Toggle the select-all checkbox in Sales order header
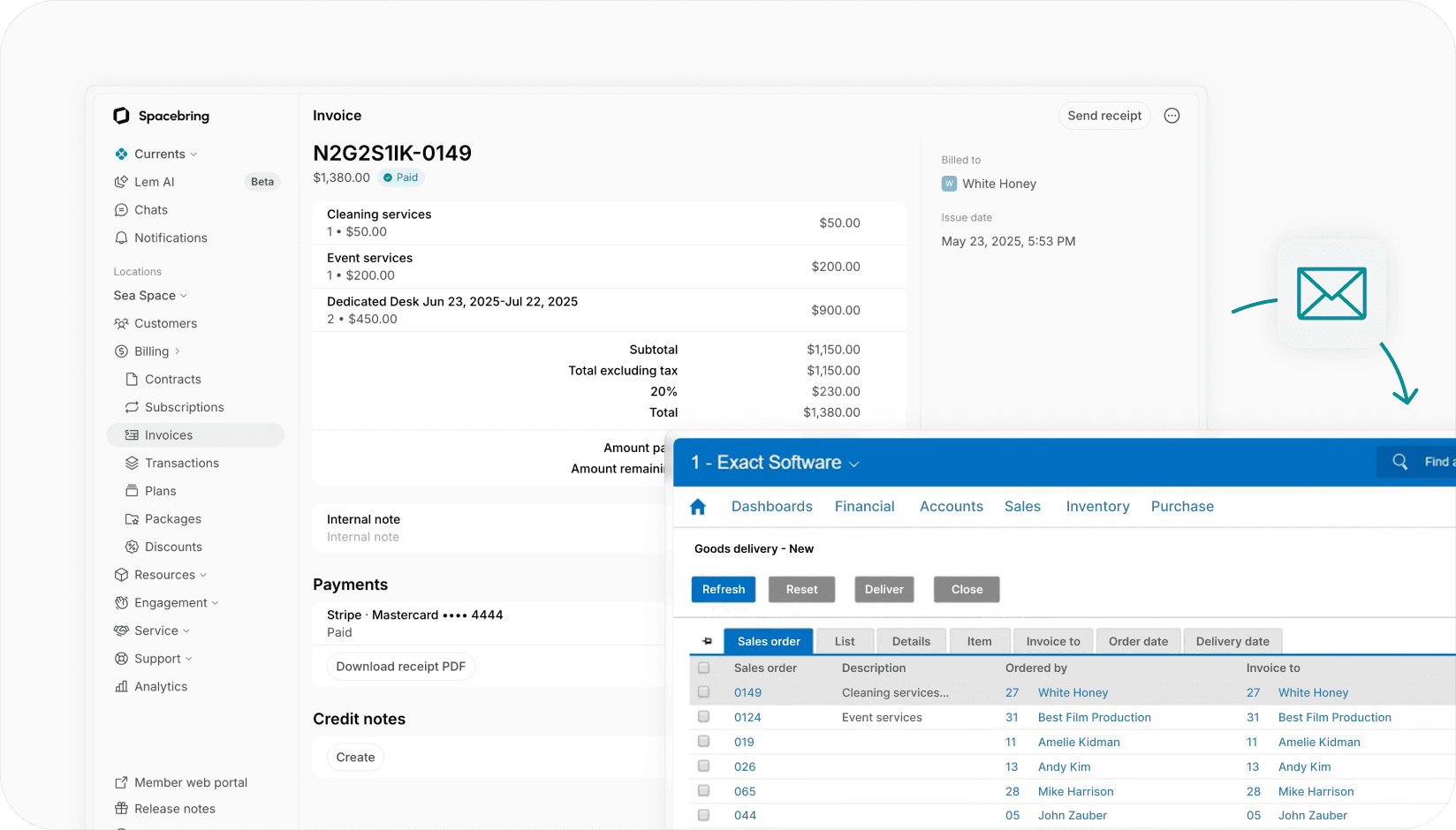Viewport: 1456px width, 830px height. (704, 668)
